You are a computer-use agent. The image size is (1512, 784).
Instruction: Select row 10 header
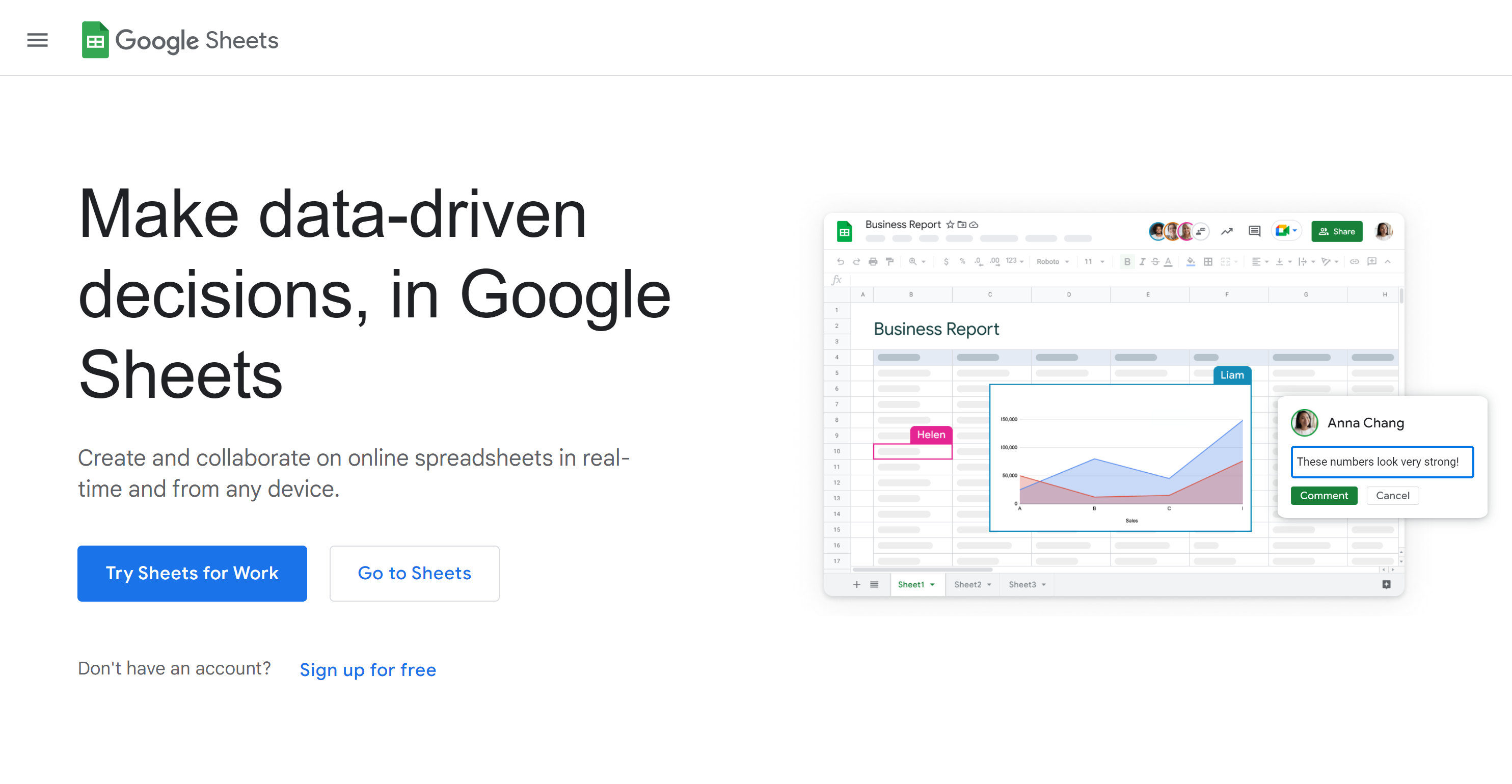pyautogui.click(x=836, y=451)
